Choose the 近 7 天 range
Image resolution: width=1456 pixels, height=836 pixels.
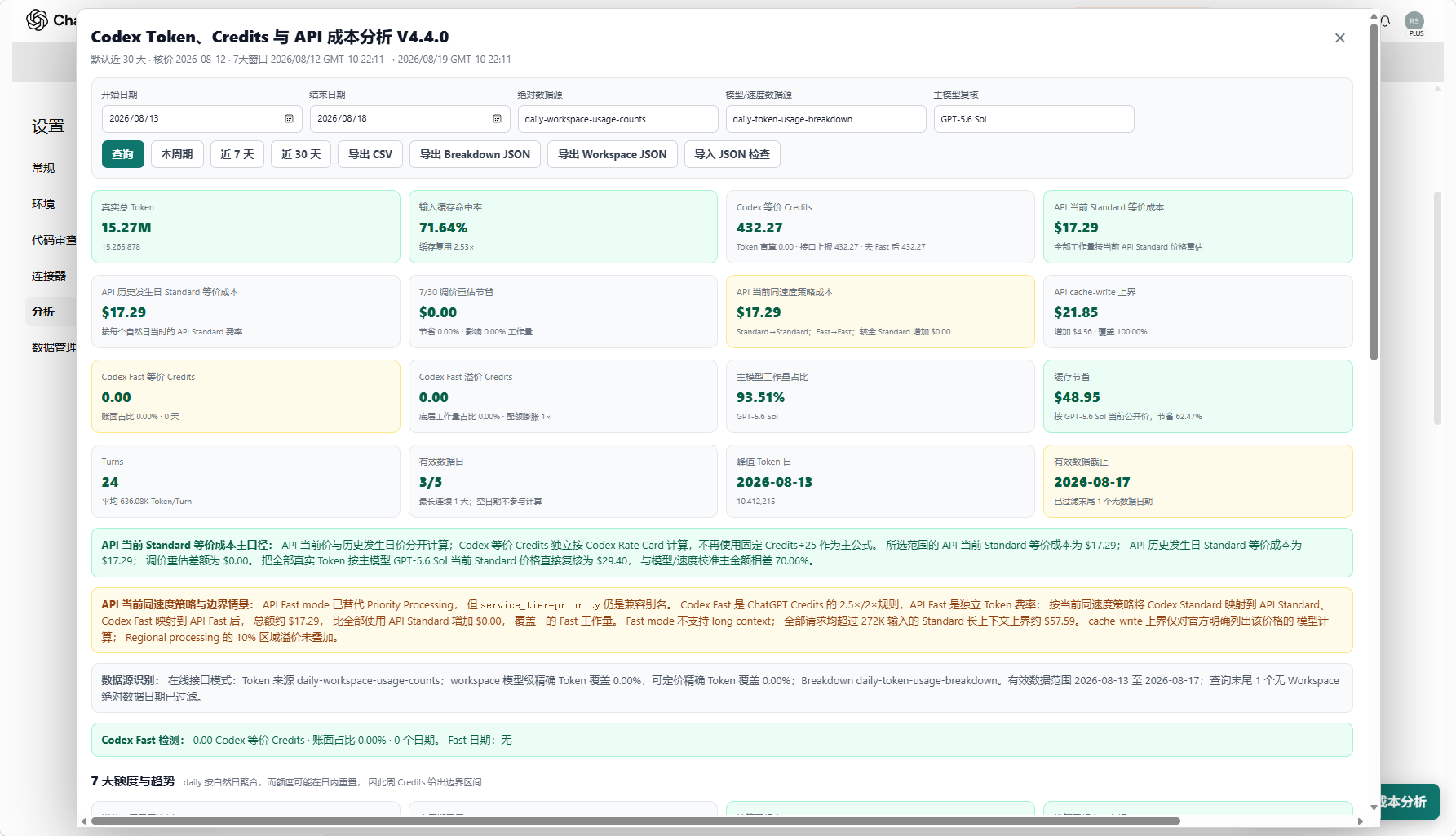click(x=237, y=154)
